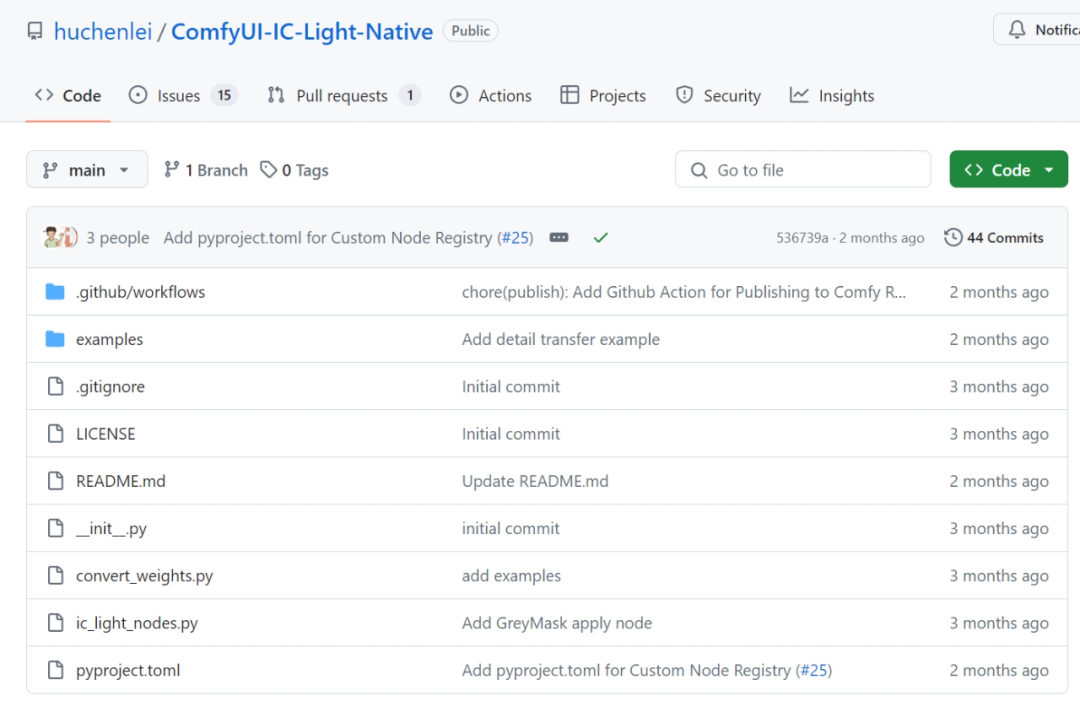Click contributor avatars next to 3 people
The width and height of the screenshot is (1080, 707).
(60, 238)
